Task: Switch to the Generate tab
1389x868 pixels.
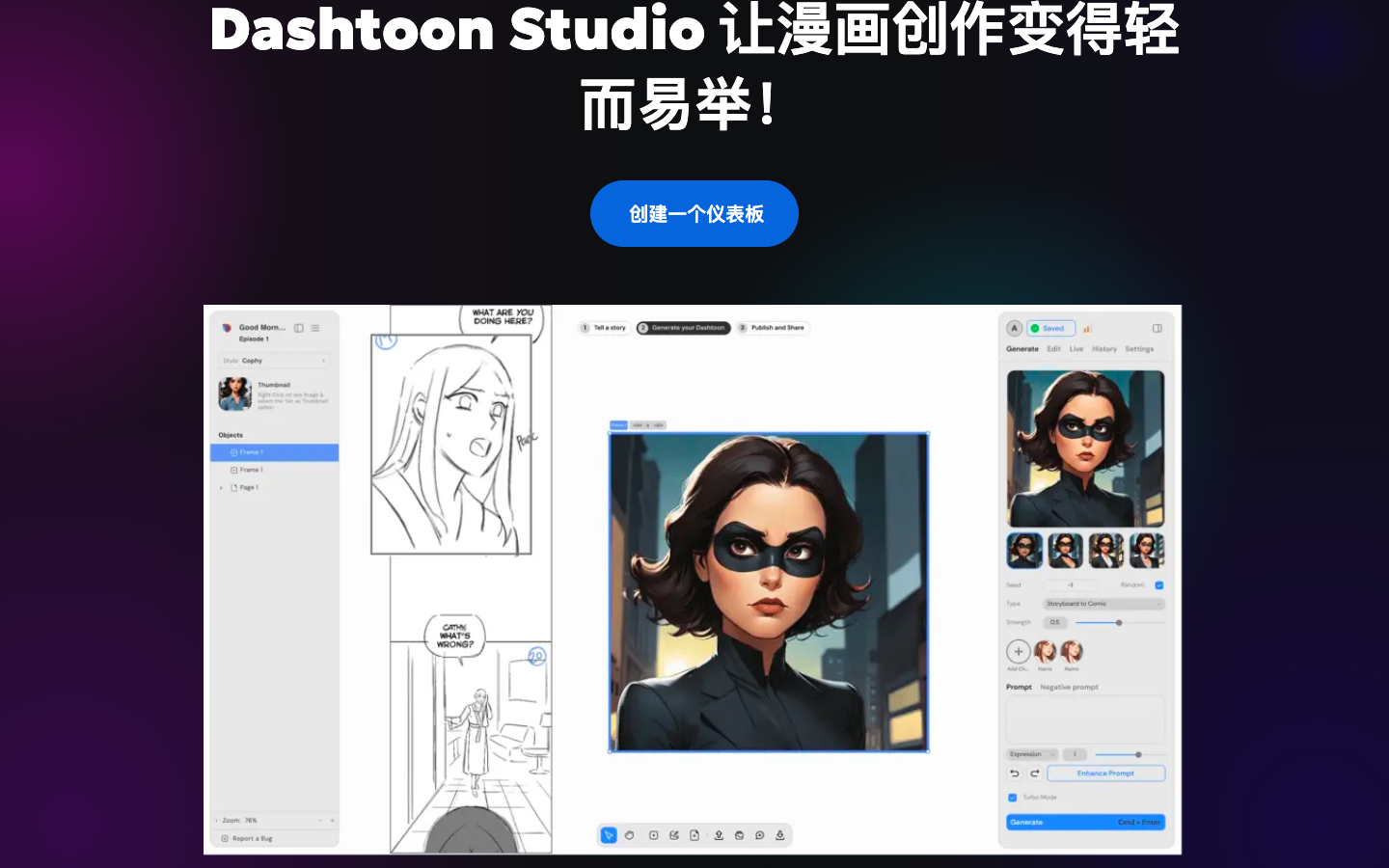Action: click(1022, 349)
